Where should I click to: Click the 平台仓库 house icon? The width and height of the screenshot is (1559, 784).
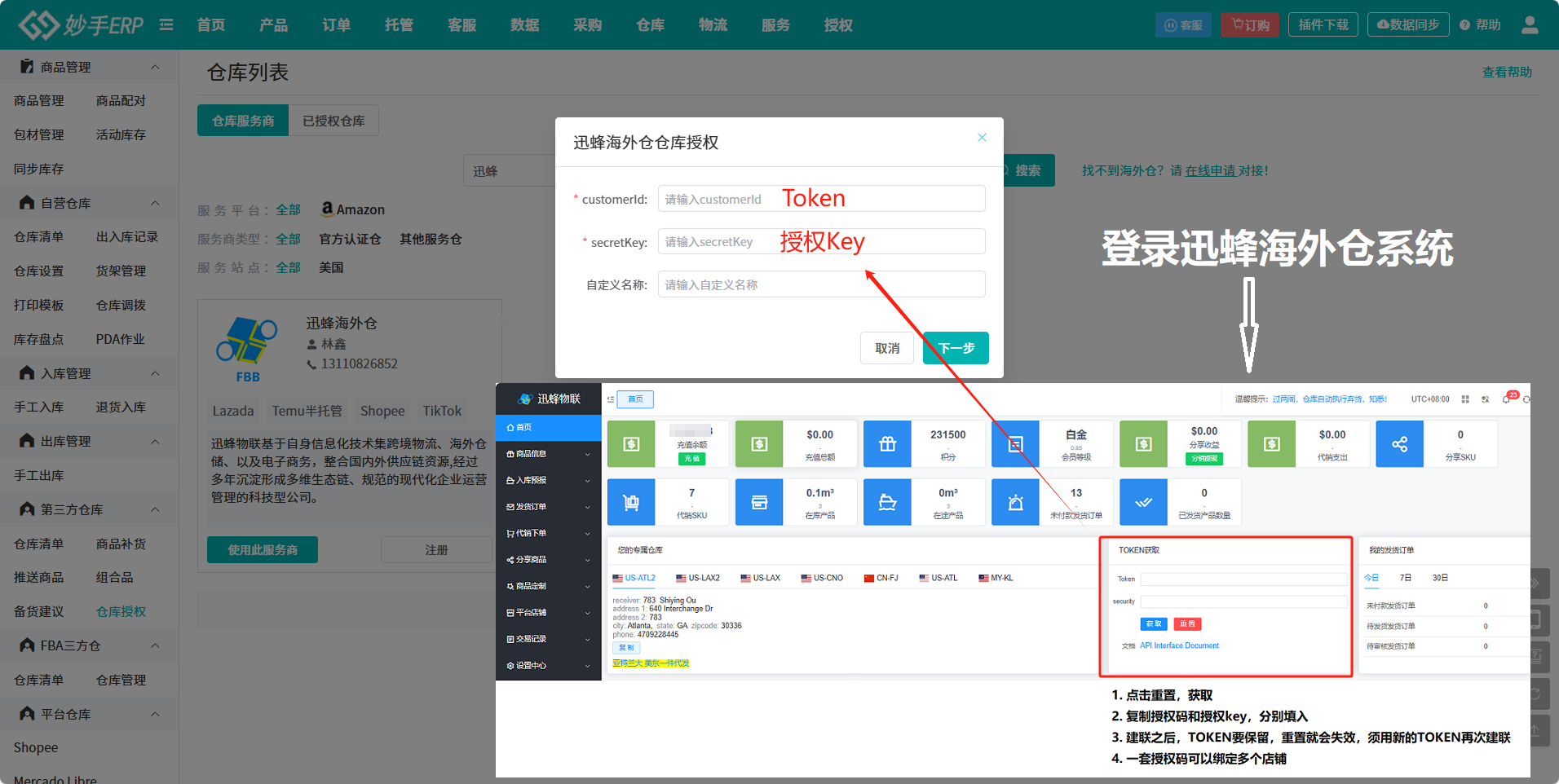pyautogui.click(x=27, y=714)
